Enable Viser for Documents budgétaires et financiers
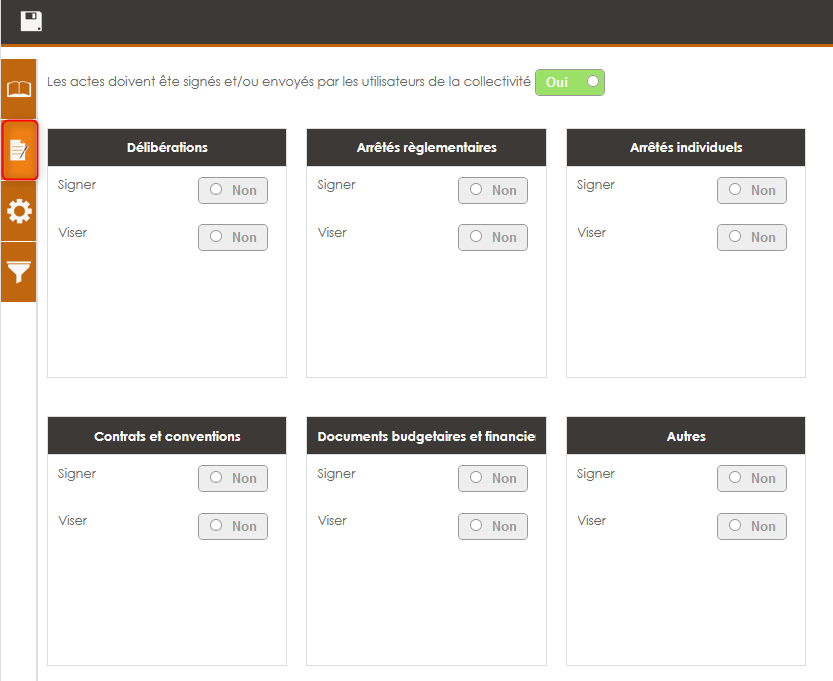 click(x=492, y=526)
